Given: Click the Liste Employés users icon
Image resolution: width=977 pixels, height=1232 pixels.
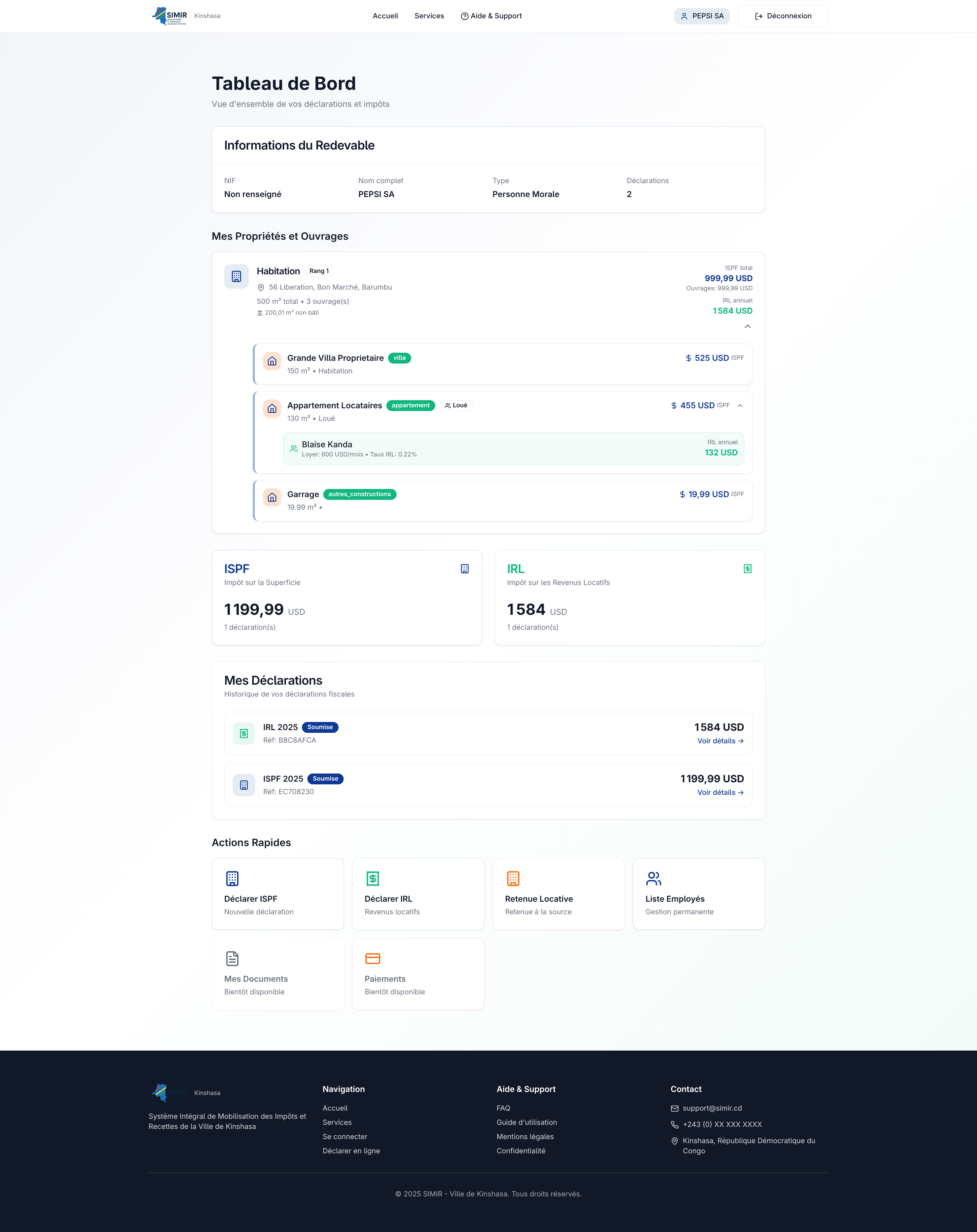Looking at the screenshot, I should click(x=653, y=878).
